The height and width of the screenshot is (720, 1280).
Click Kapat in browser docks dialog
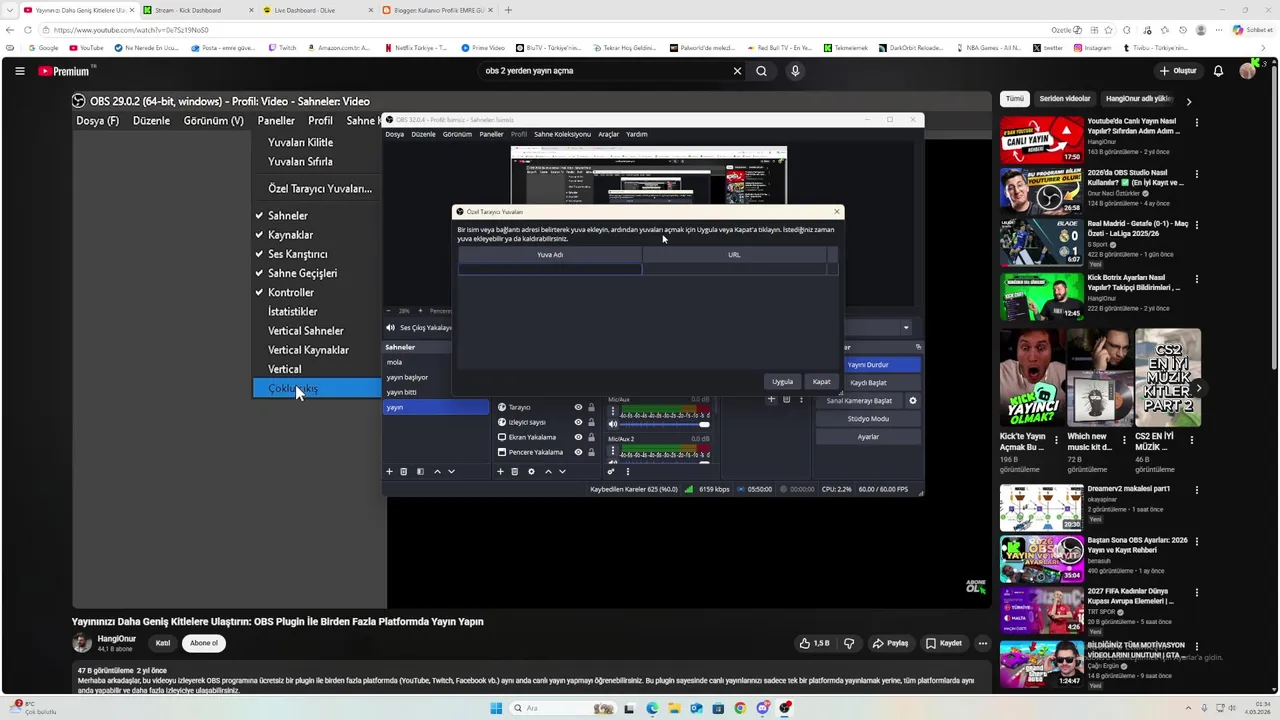(821, 381)
